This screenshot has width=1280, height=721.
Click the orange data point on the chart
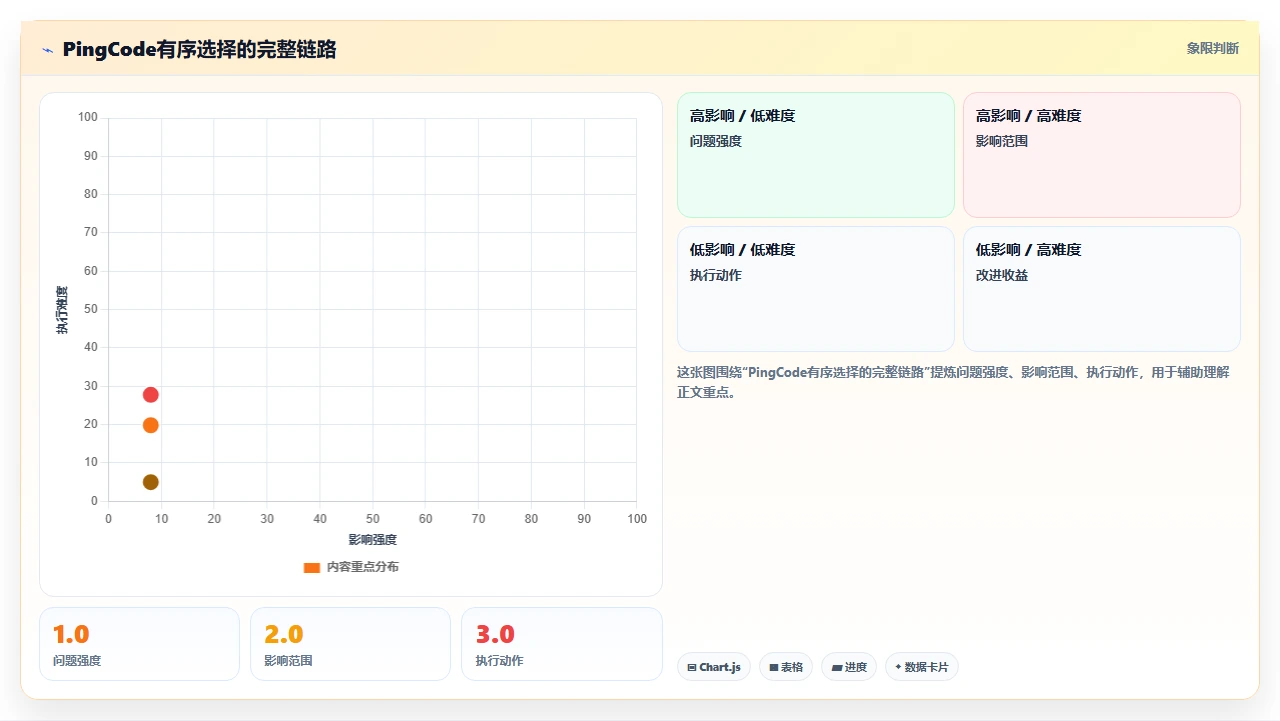click(x=151, y=425)
